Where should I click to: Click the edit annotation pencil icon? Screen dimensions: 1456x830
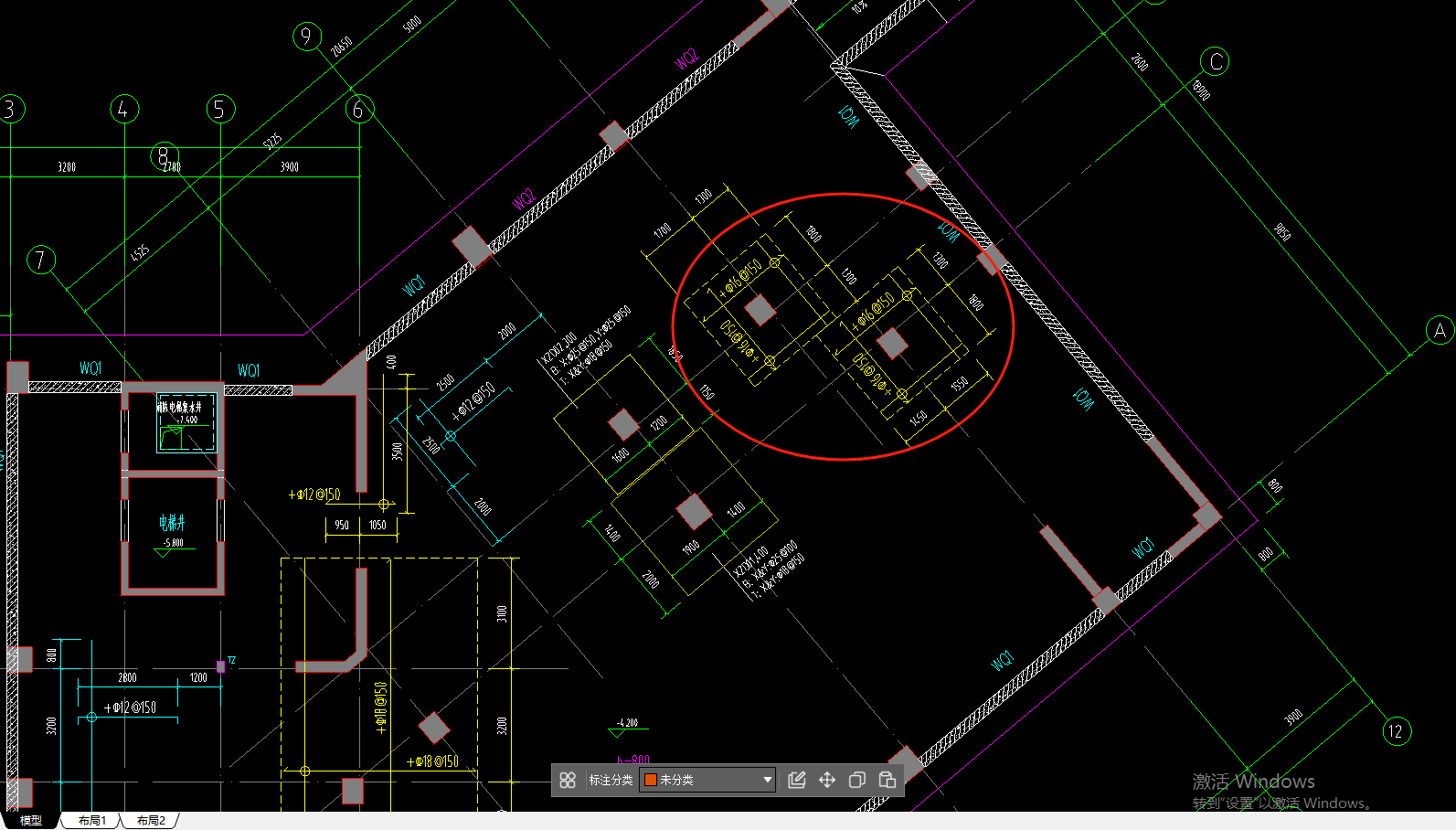(797, 780)
